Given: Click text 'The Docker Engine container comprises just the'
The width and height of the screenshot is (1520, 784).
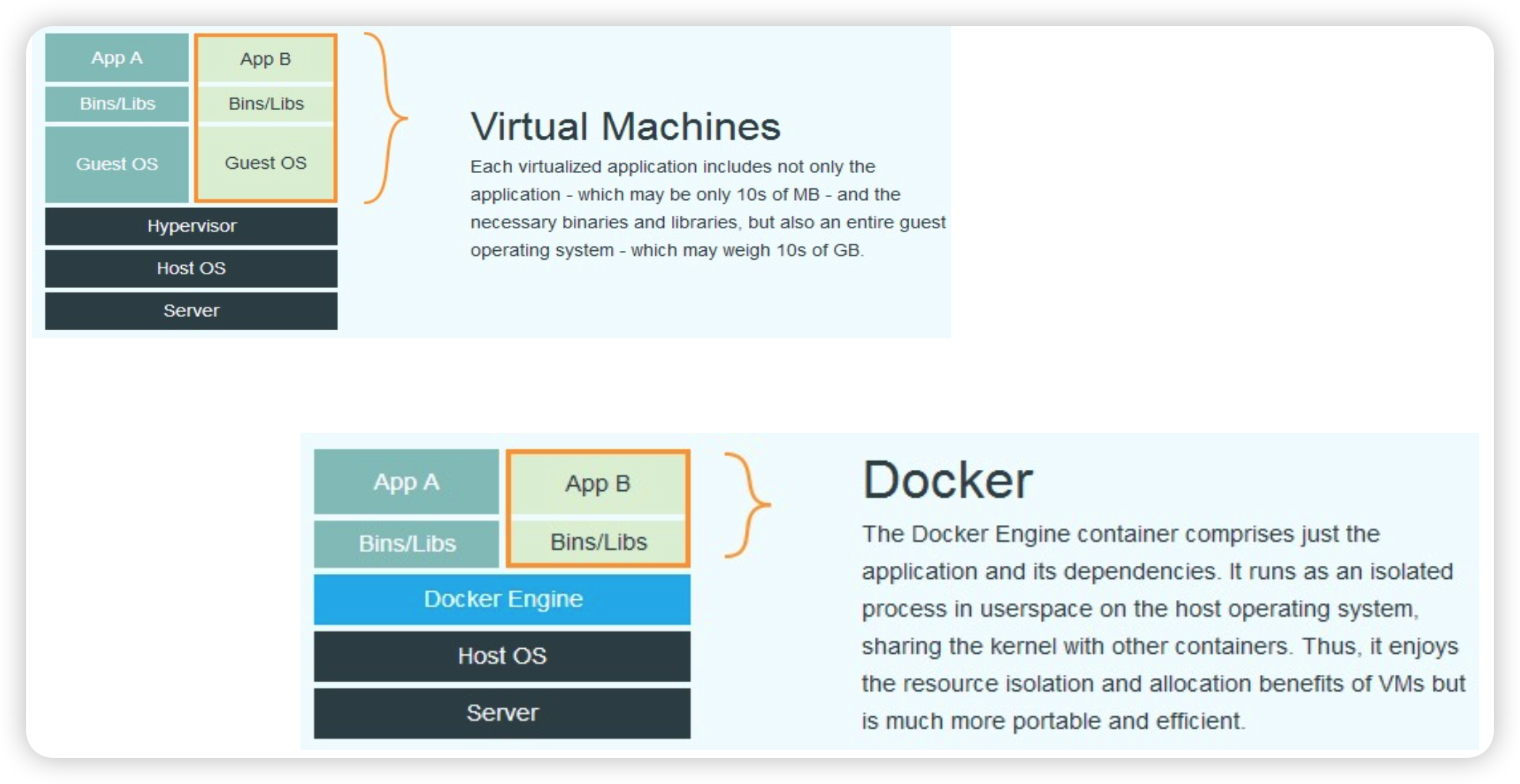Looking at the screenshot, I should click(1121, 534).
